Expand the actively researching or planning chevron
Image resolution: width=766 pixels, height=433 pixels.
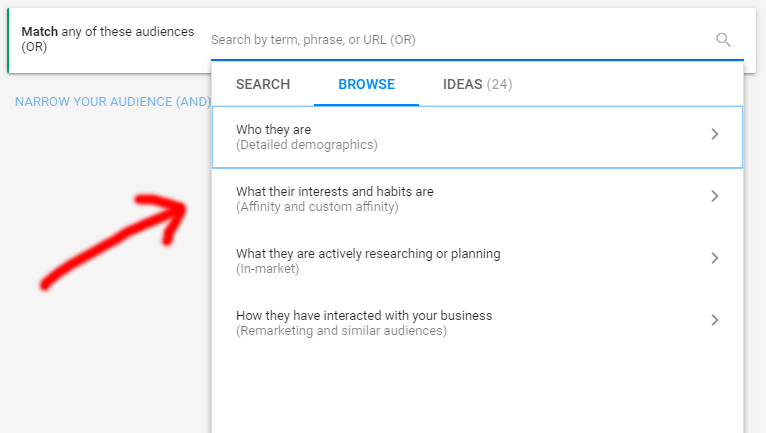click(x=714, y=258)
